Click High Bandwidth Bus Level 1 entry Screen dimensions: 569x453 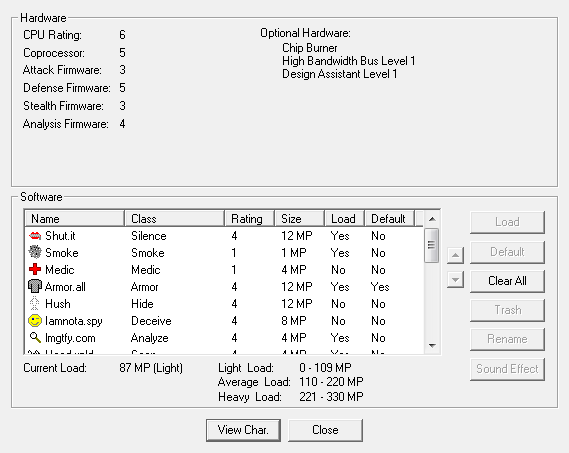348,61
